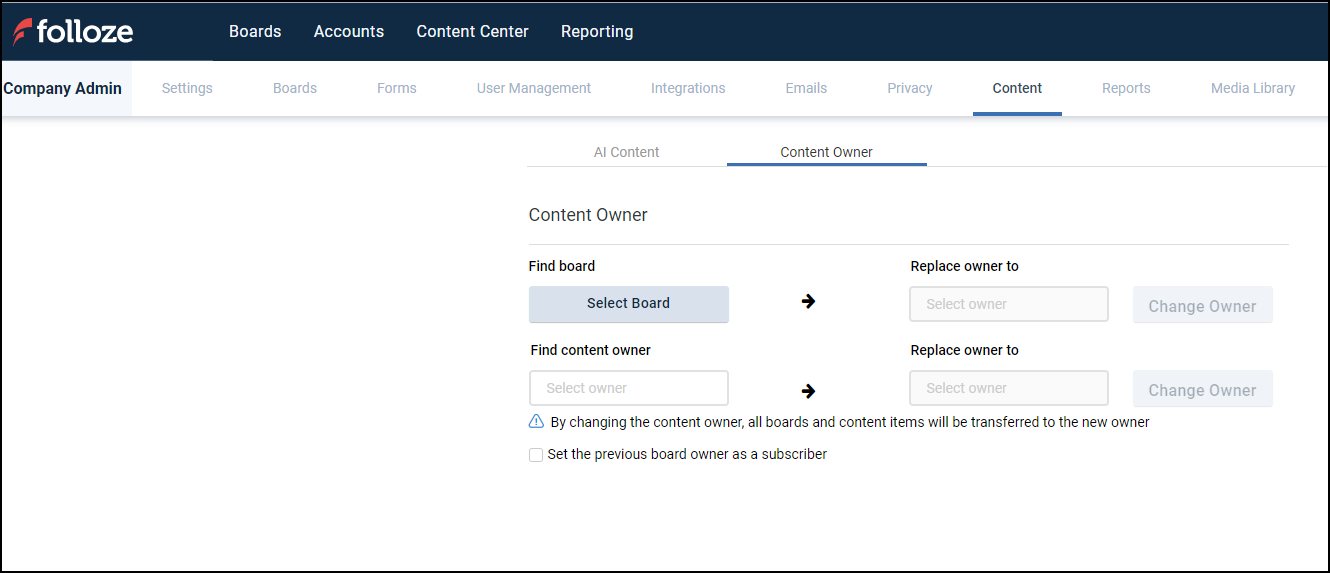The width and height of the screenshot is (1330, 573).
Task: Open the Boards top navigation menu
Action: [255, 31]
